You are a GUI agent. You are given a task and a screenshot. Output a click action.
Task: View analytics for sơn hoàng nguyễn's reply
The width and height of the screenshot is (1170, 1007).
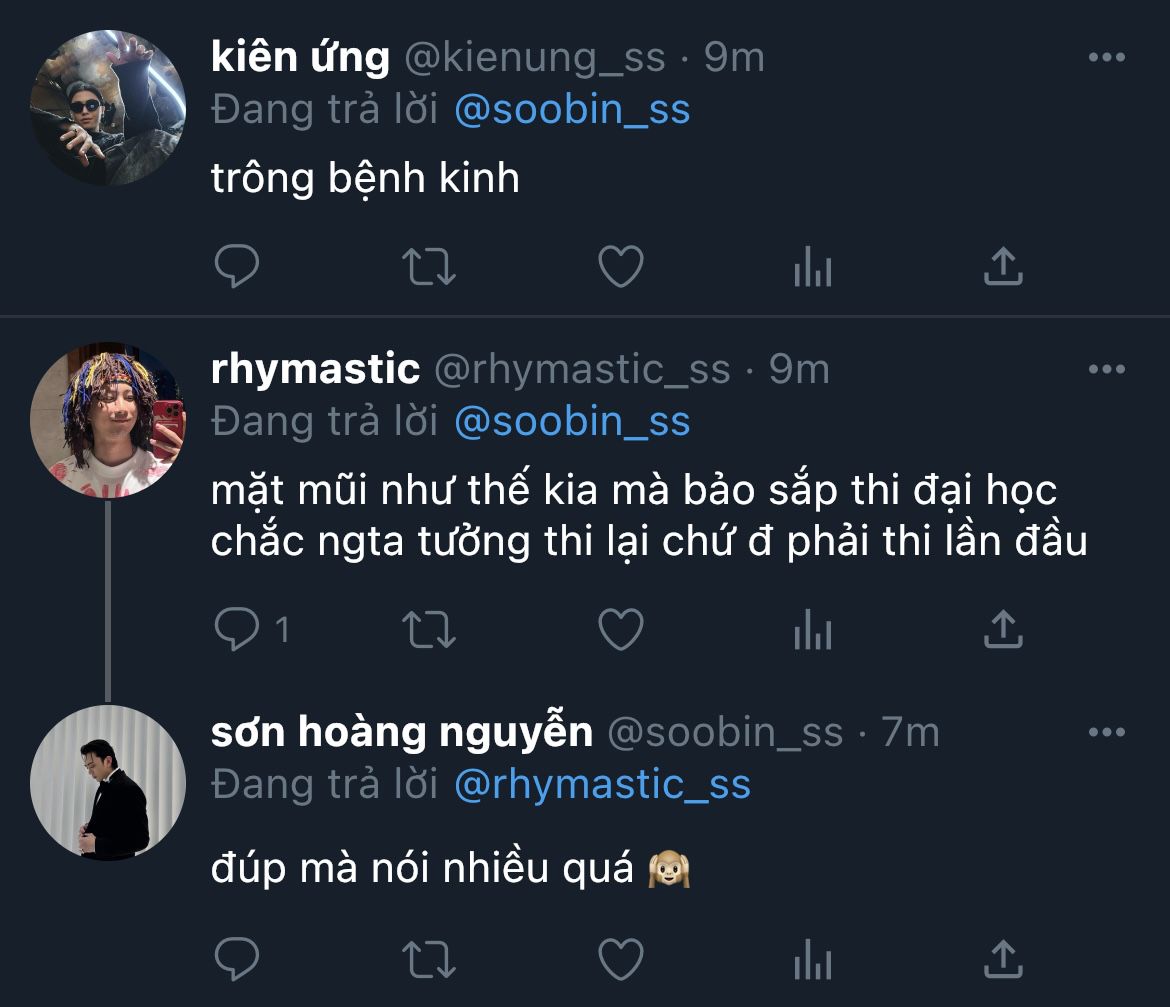(x=812, y=962)
